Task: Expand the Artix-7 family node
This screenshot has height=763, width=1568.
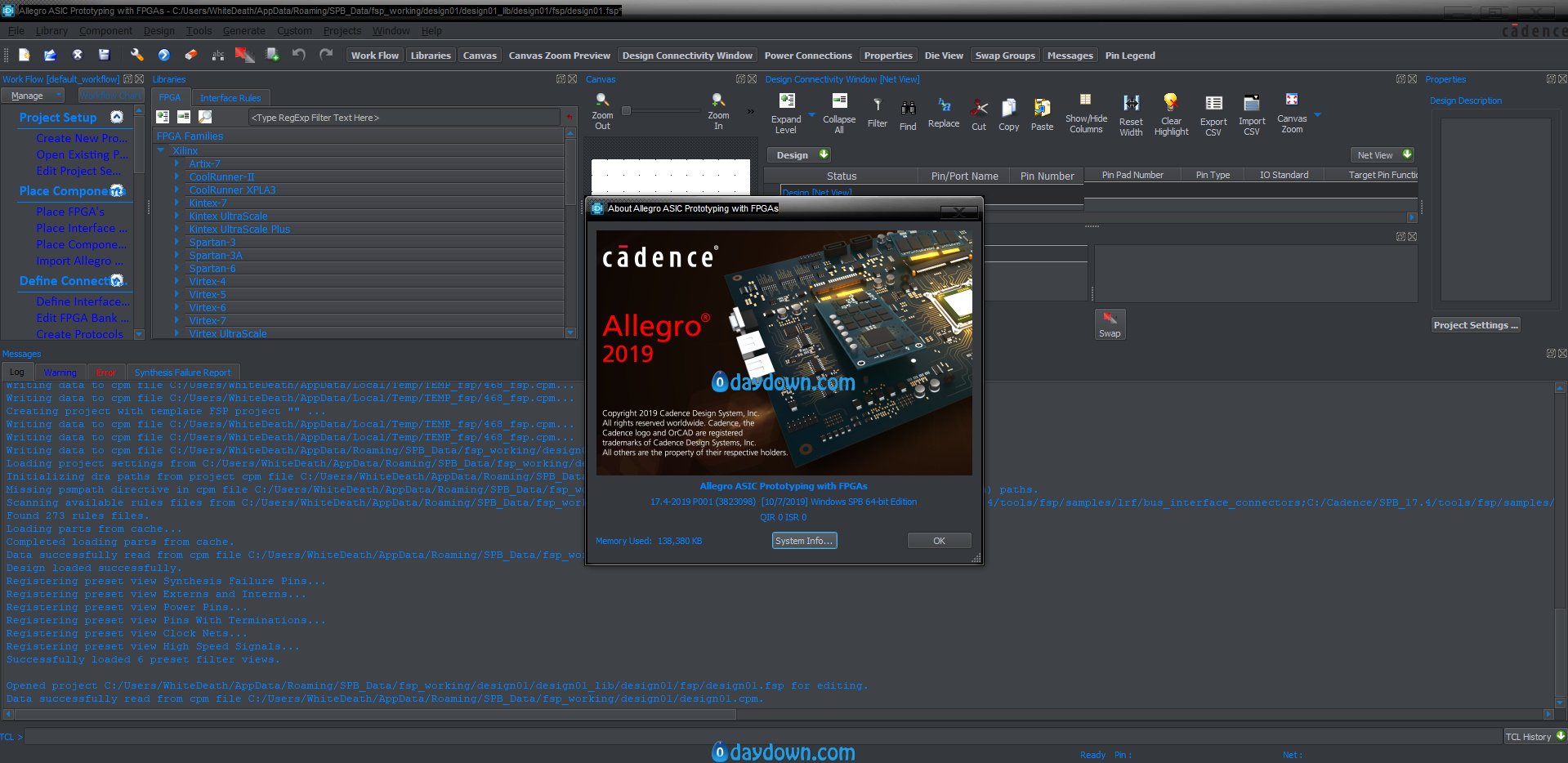Action: click(x=176, y=163)
